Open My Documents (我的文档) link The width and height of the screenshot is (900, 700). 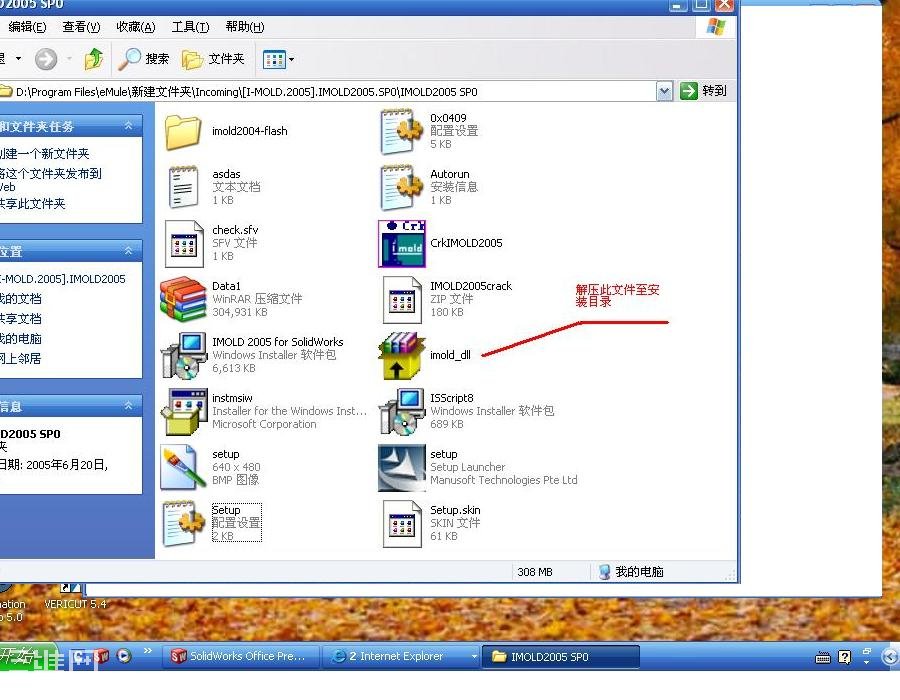(x=21, y=299)
